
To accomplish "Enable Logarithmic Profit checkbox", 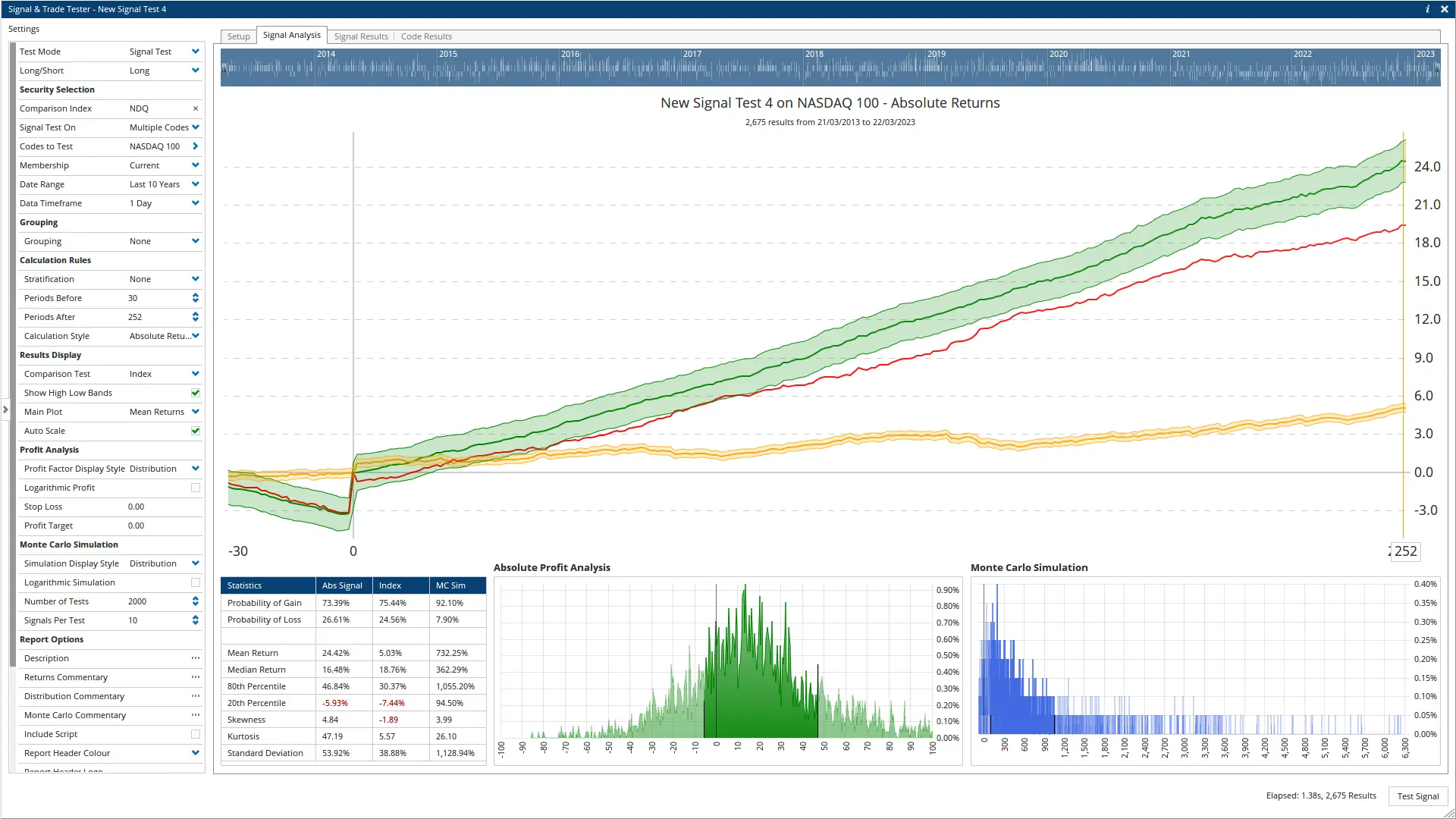I will [x=196, y=488].
